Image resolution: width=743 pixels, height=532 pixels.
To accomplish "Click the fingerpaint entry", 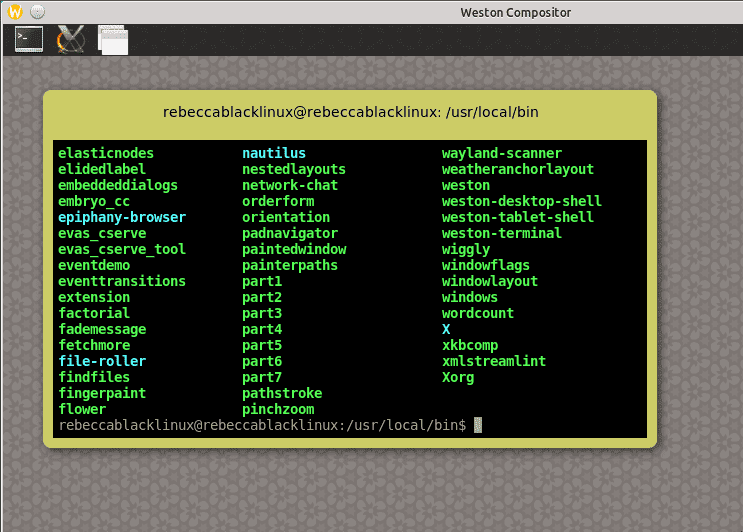I will pyautogui.click(x=102, y=393).
